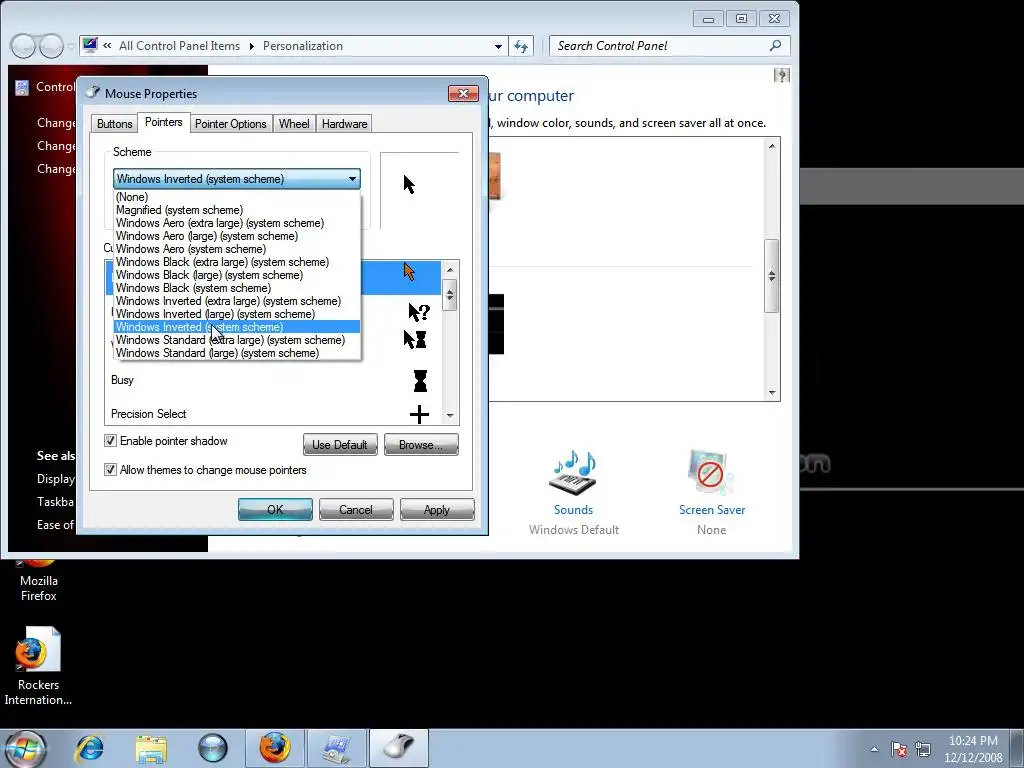Select the Precision Select crosshair pointer
The height and width of the screenshot is (768, 1024).
click(419, 414)
